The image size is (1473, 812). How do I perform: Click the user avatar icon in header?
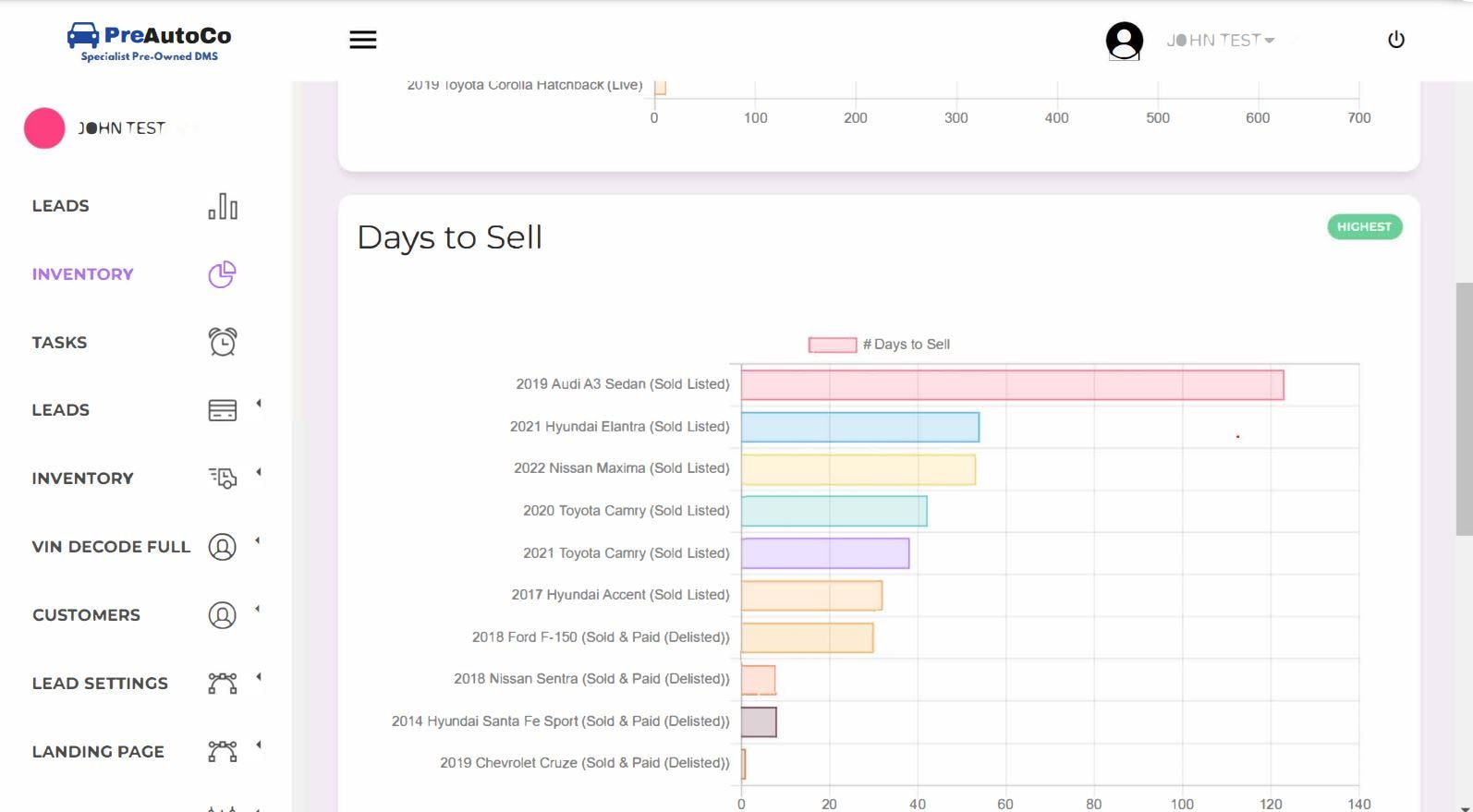point(1124,41)
